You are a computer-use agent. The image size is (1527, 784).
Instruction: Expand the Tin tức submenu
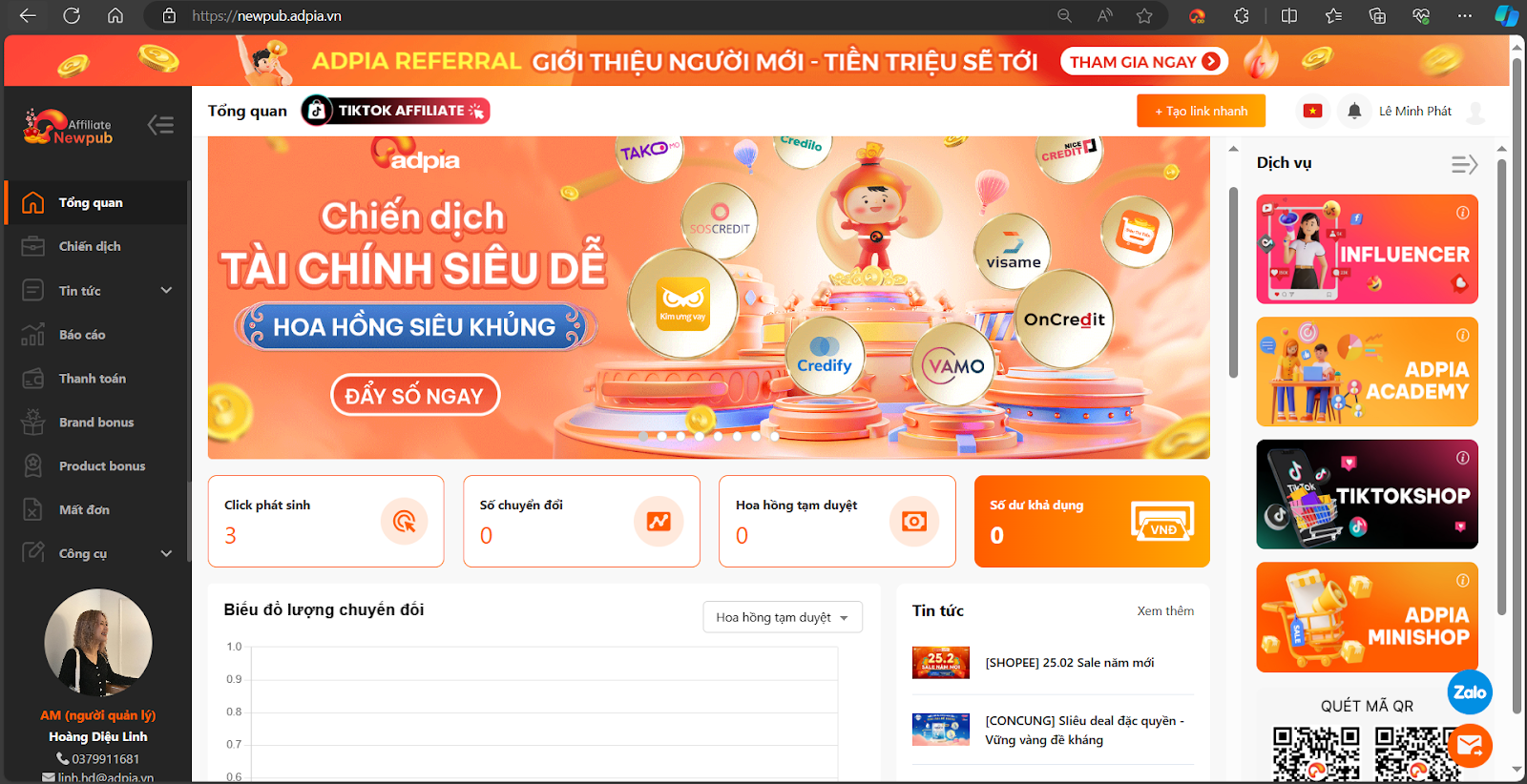coord(166,290)
